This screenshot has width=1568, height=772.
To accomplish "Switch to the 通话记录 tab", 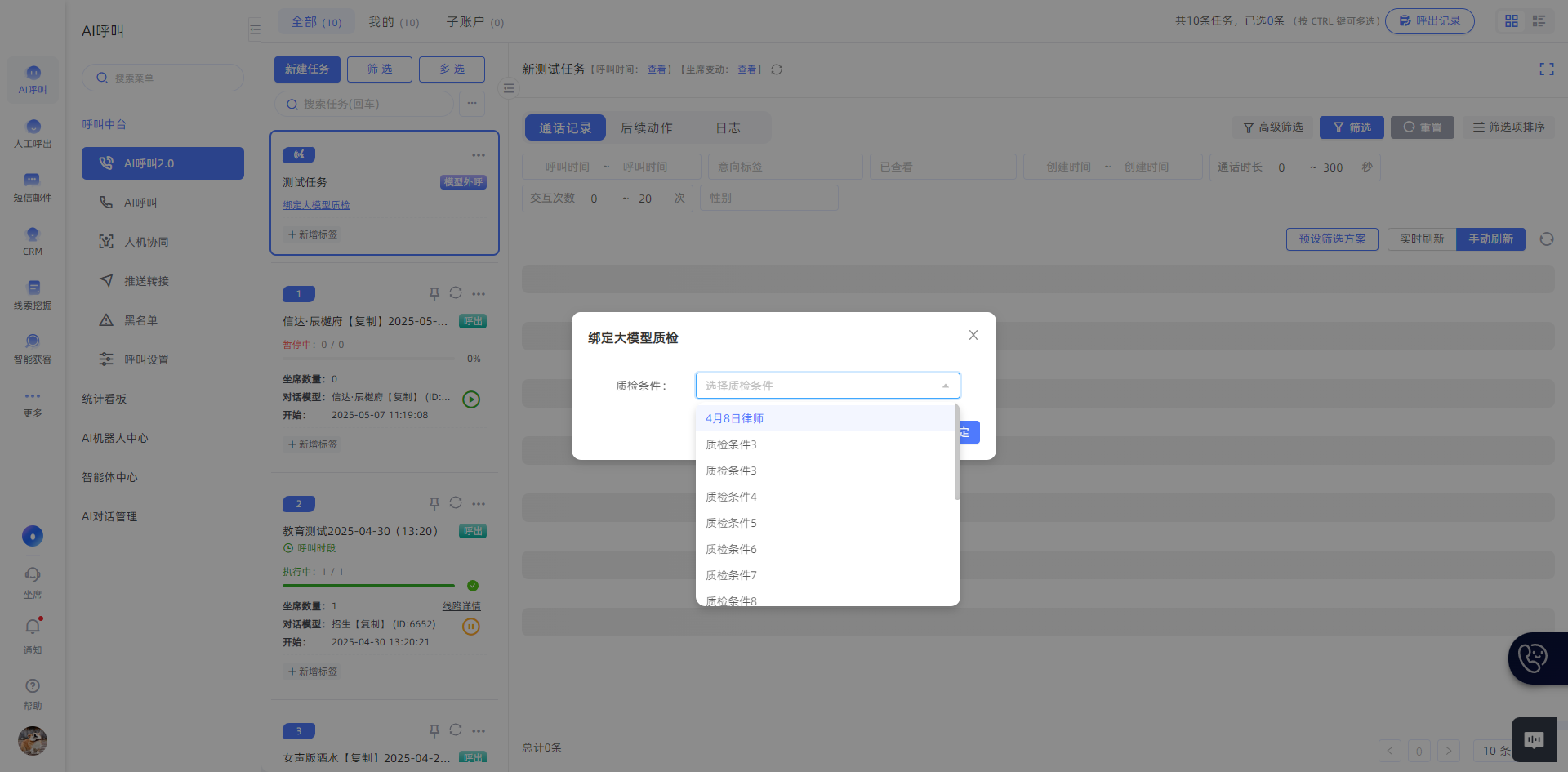I will pyautogui.click(x=565, y=127).
